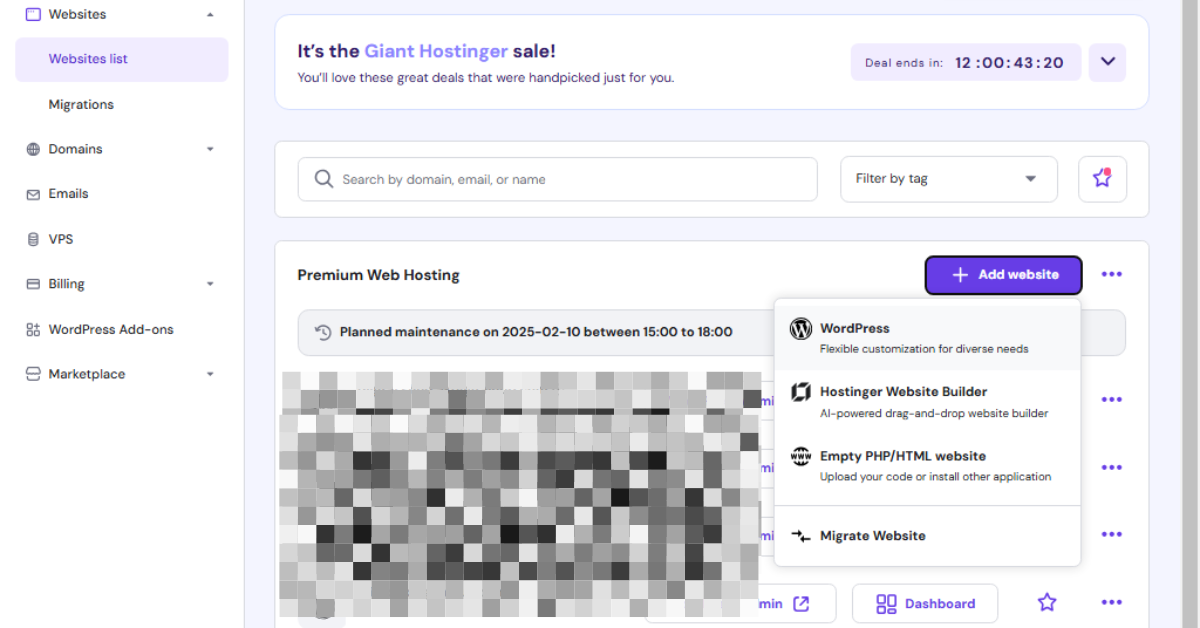1200x628 pixels.
Task: Open the three-dot menu beside the Dashboard row
Action: 1111,602
